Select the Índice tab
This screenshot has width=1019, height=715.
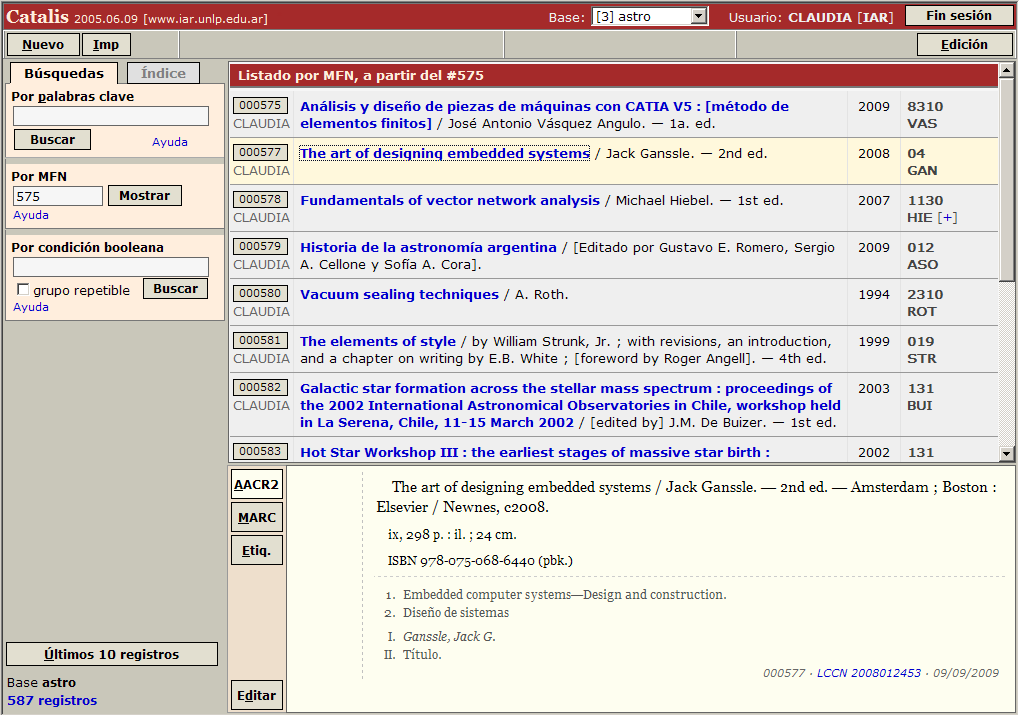pyautogui.click(x=163, y=73)
